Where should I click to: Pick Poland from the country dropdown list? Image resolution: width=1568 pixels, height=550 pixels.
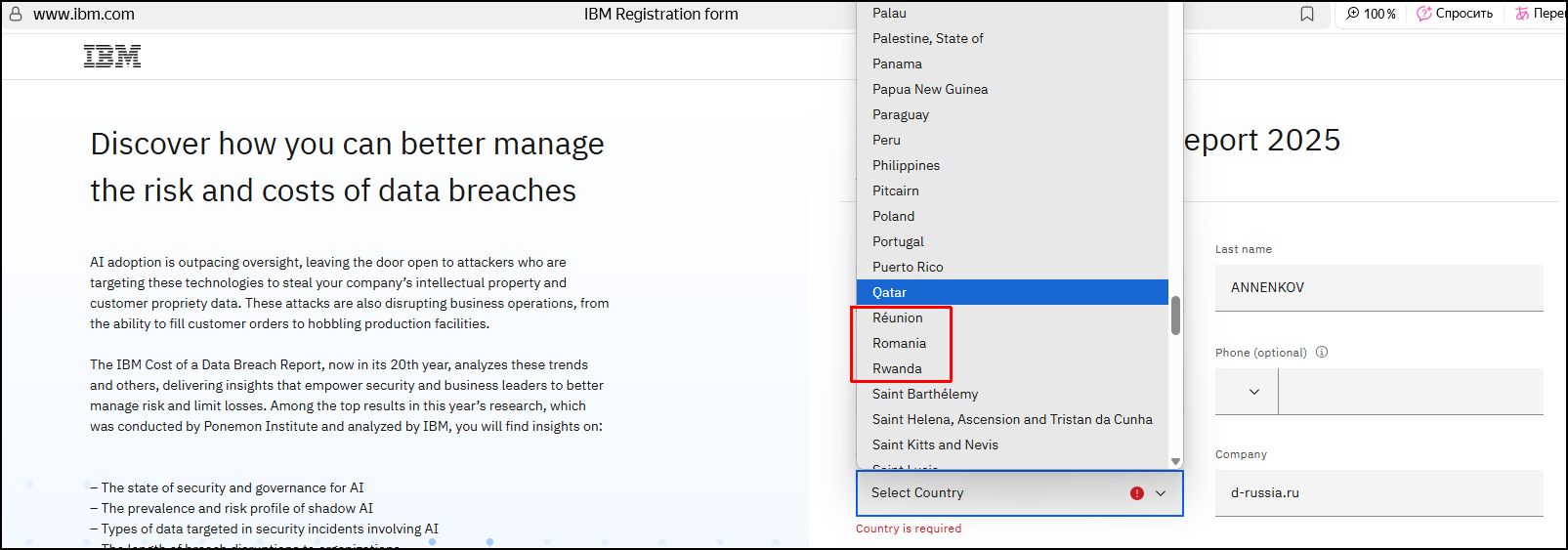point(893,216)
